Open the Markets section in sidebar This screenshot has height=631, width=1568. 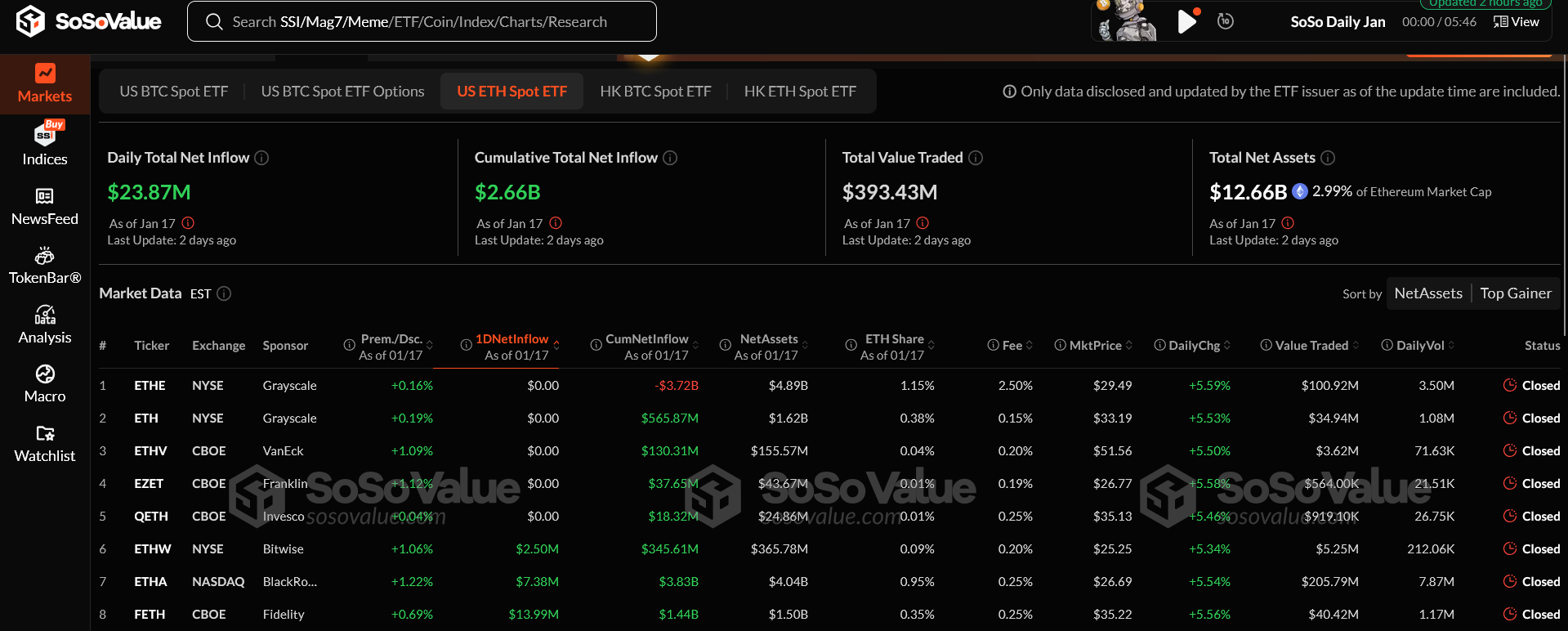(45, 84)
